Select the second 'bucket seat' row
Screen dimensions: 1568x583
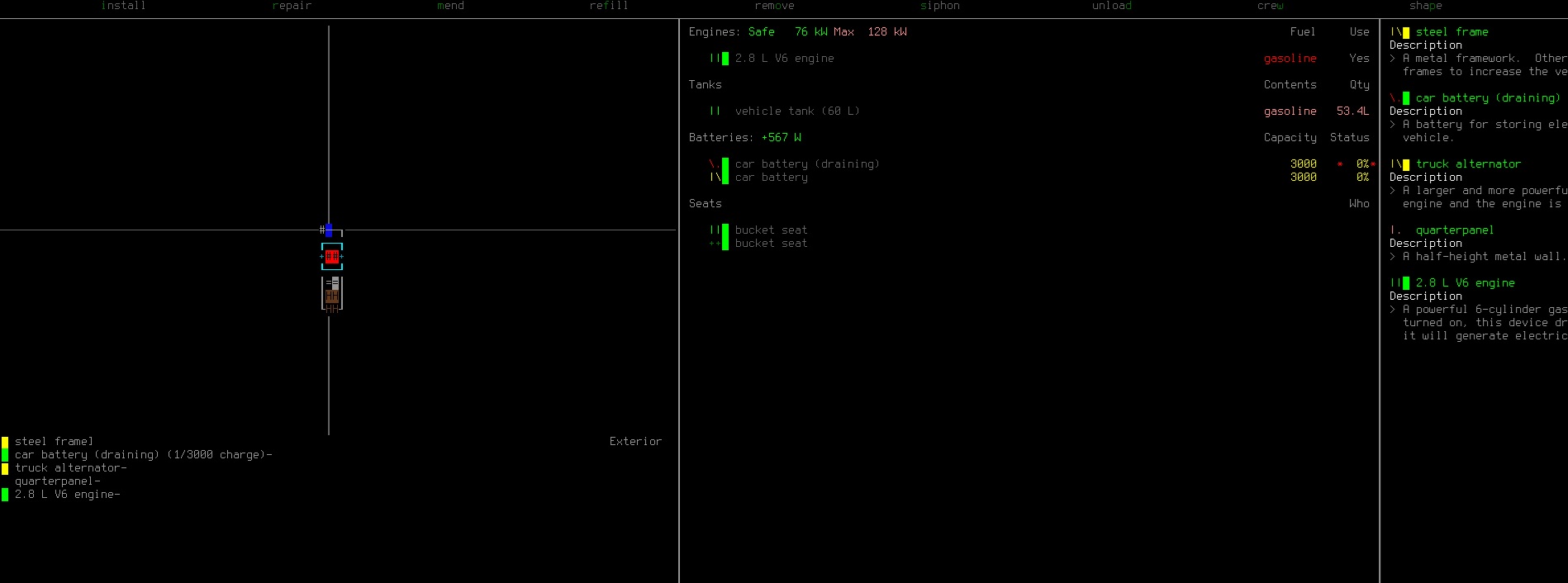[772, 244]
